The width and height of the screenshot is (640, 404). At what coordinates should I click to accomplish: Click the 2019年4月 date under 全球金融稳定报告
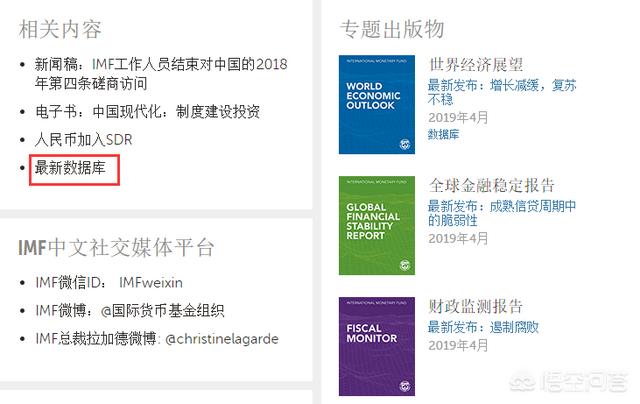(458, 238)
